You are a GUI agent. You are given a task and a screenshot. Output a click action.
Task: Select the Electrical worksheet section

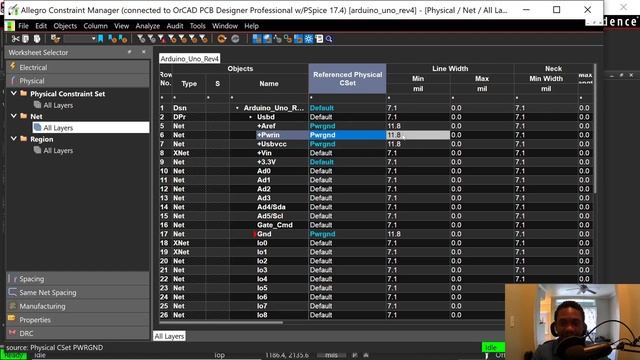[x=78, y=67]
